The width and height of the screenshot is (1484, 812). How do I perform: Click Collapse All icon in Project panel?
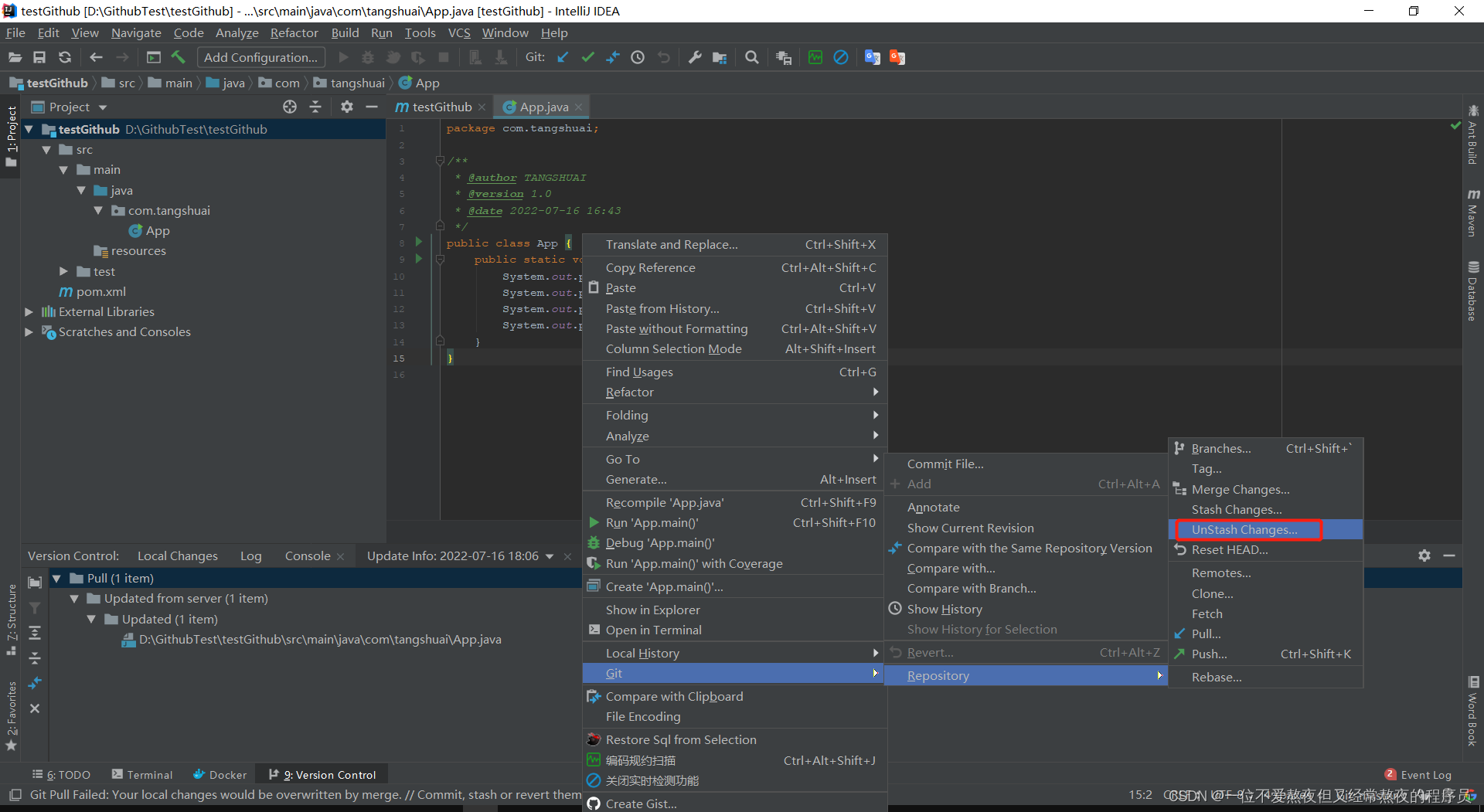315,107
